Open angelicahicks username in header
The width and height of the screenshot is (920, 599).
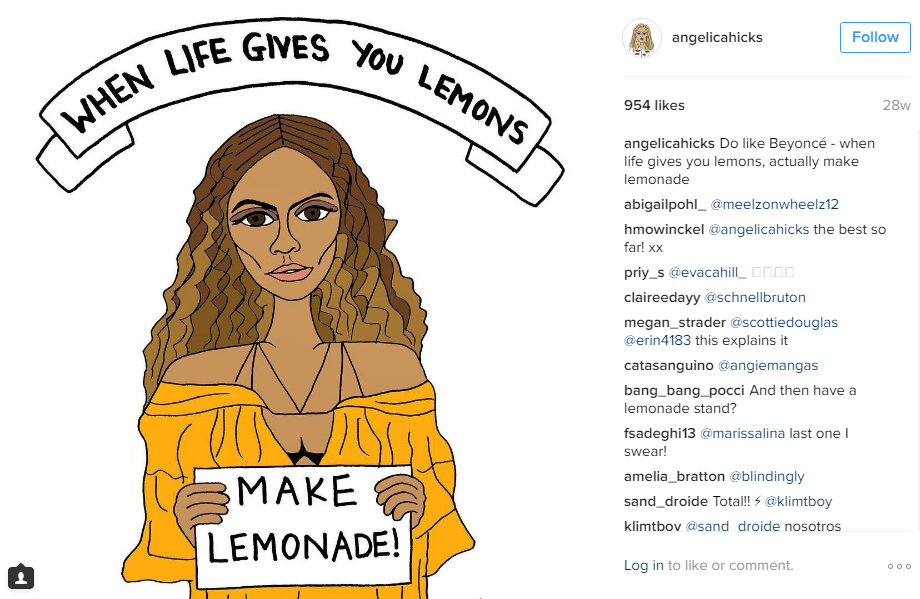pos(717,37)
